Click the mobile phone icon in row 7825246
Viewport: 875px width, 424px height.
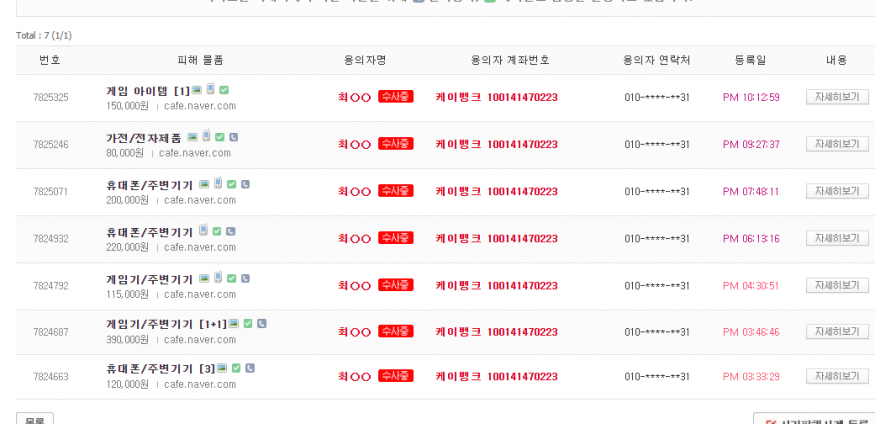pyautogui.click(x=206, y=137)
